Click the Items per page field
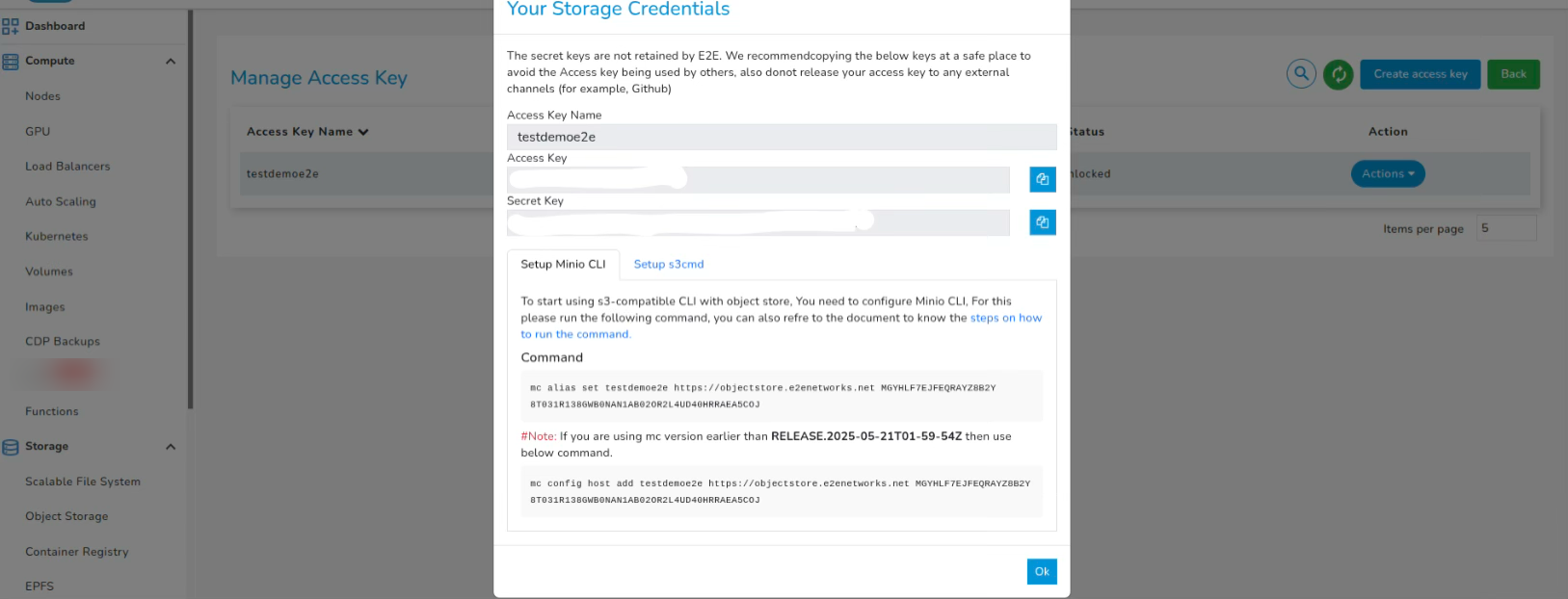The height and width of the screenshot is (599, 1568). 1505,227
